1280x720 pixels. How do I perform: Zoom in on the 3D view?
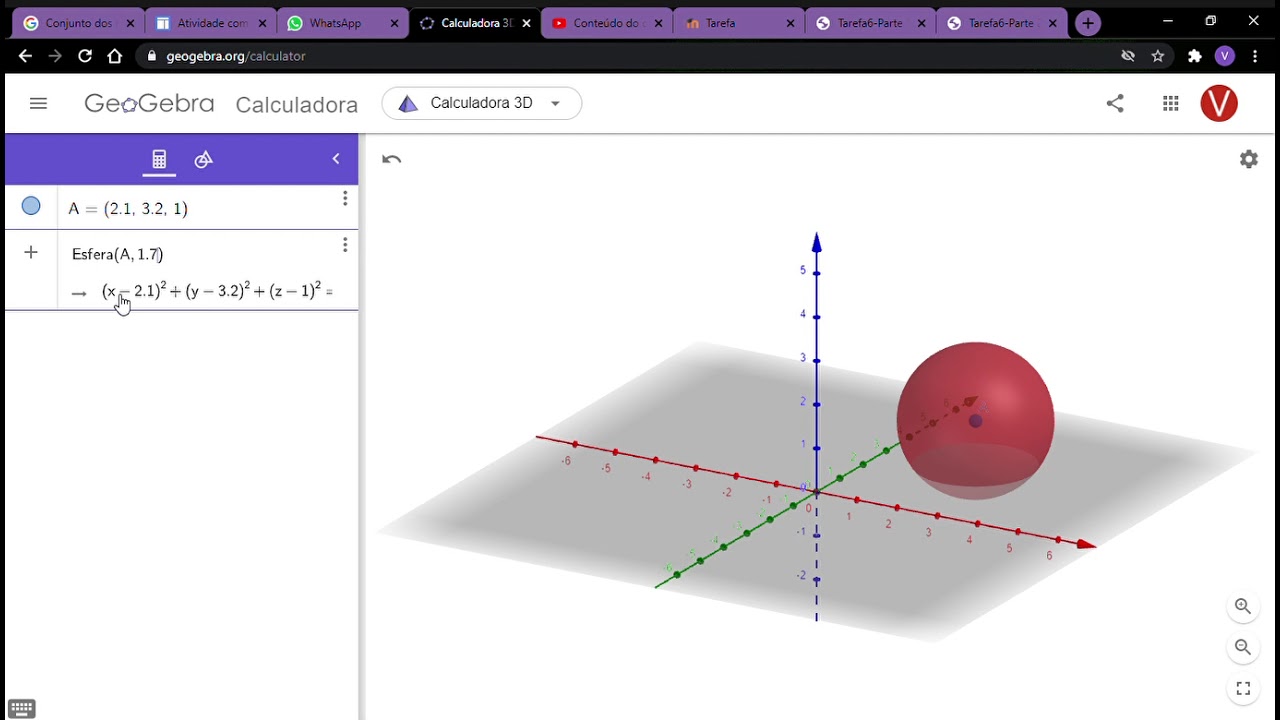click(1243, 606)
